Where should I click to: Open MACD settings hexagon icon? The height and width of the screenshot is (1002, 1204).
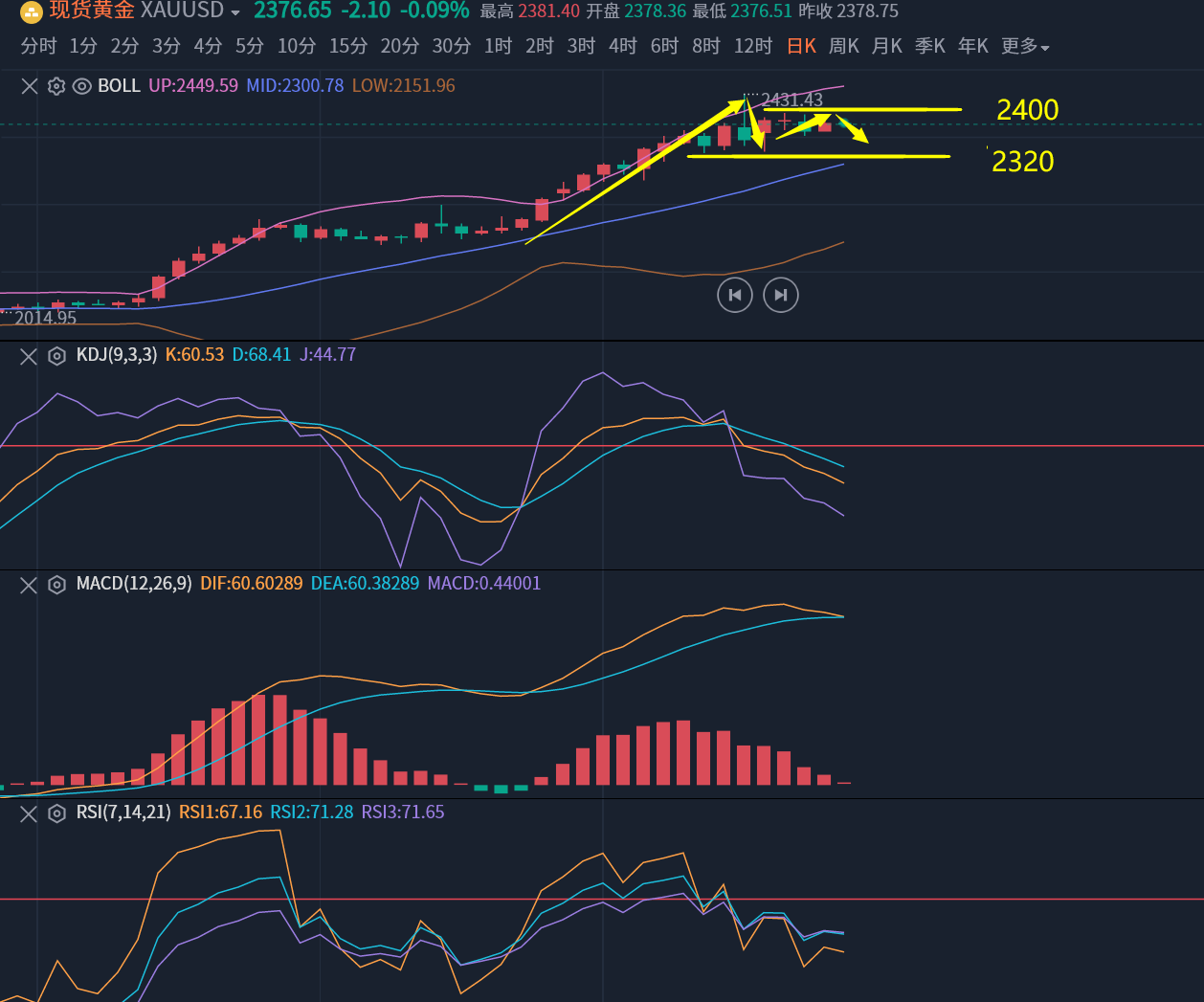56,585
